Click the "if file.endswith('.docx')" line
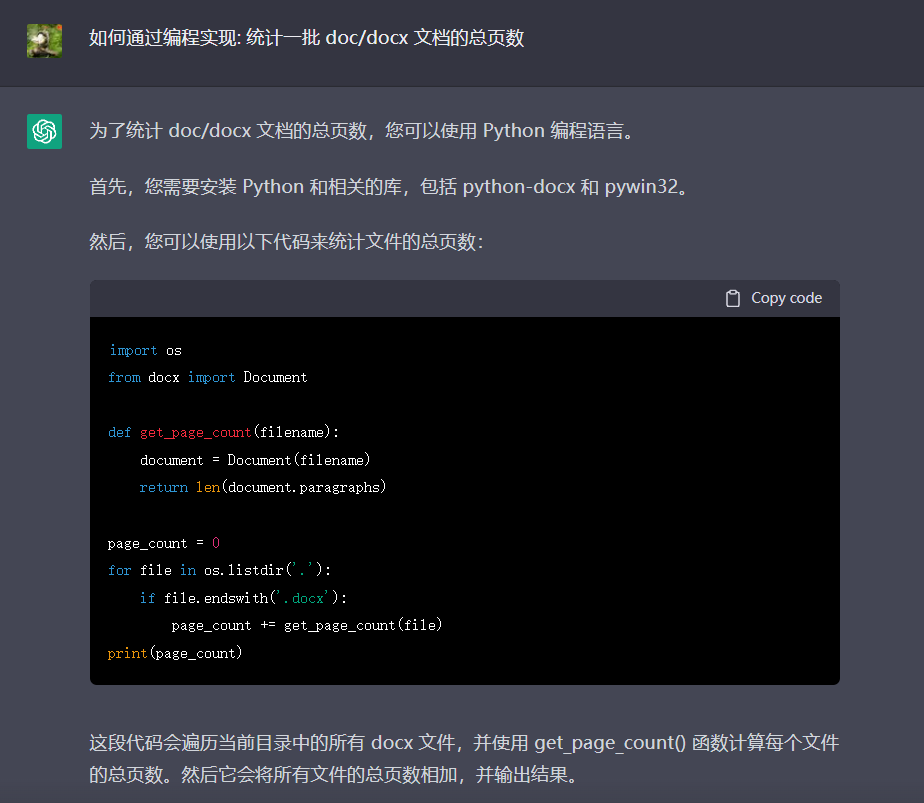 (243, 598)
